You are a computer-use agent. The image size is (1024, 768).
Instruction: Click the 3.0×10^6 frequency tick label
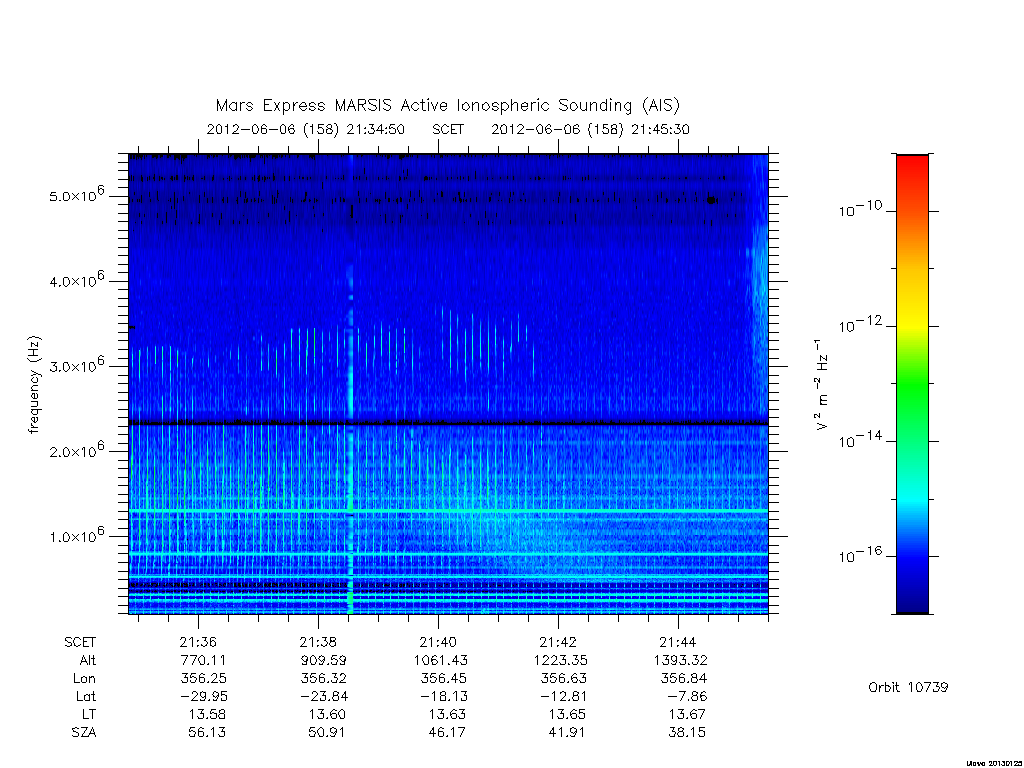tap(76, 366)
